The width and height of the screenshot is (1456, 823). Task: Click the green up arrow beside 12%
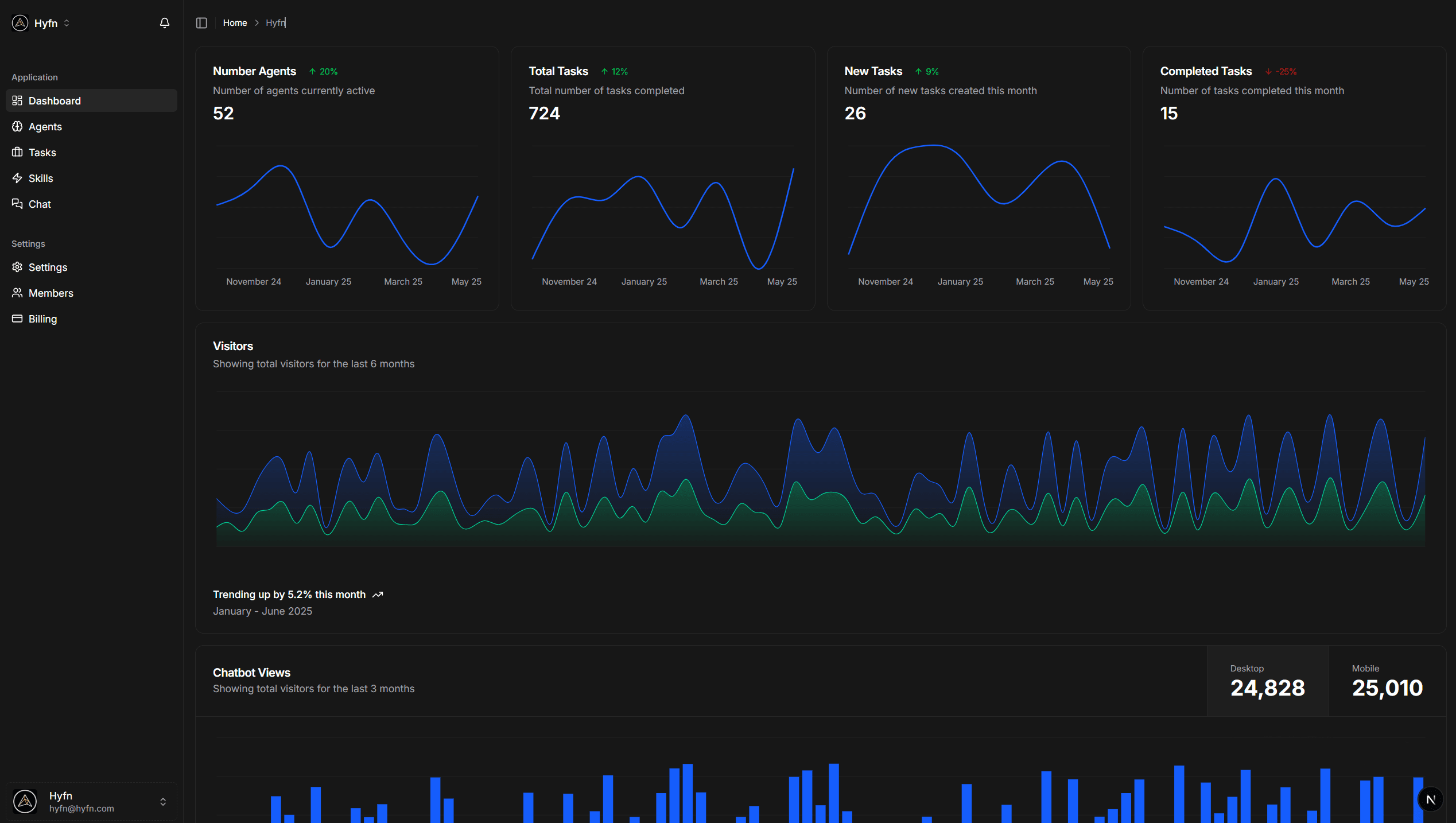[x=604, y=72]
